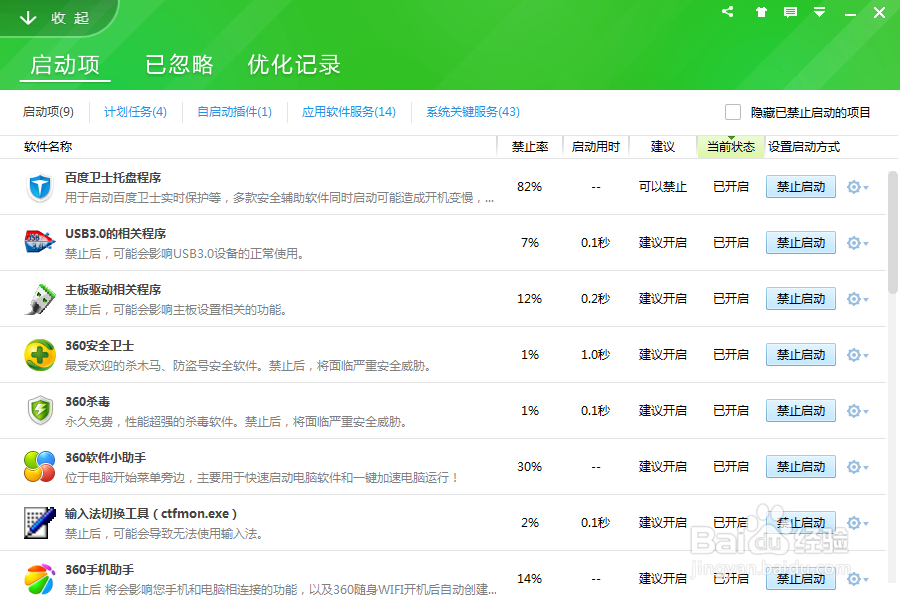Screen dimensions: 900x600
Task: Collapse the panel with 收起 button
Action: click(55, 18)
